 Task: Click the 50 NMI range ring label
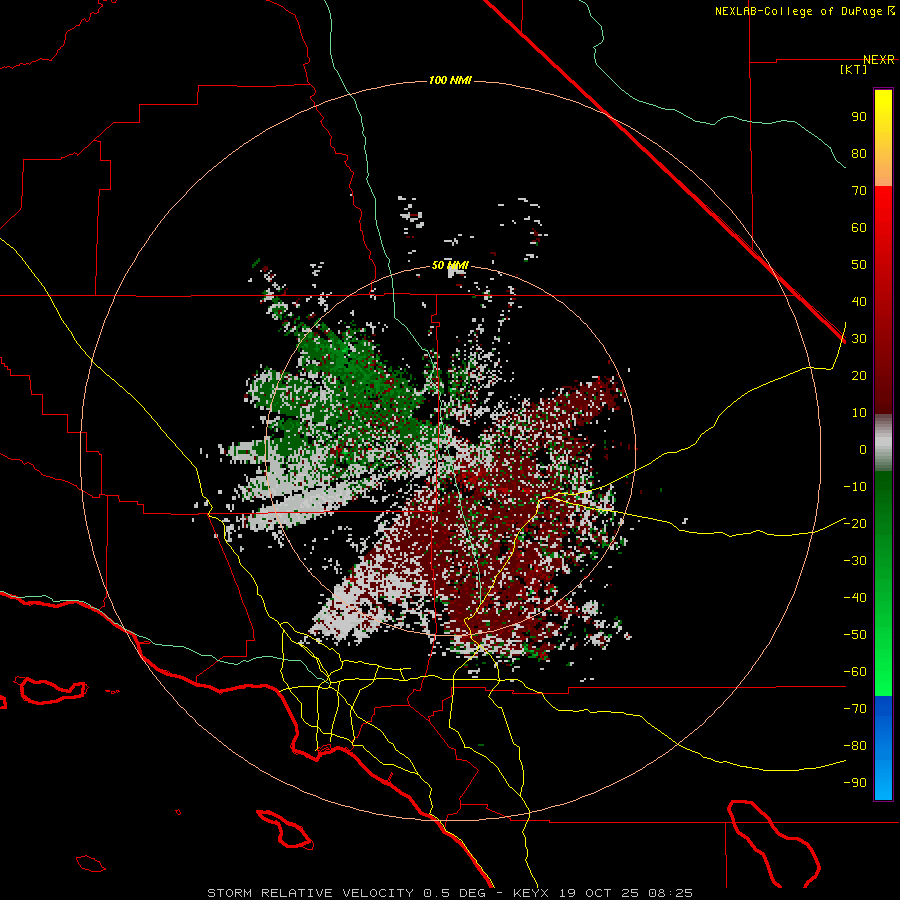tap(450, 265)
